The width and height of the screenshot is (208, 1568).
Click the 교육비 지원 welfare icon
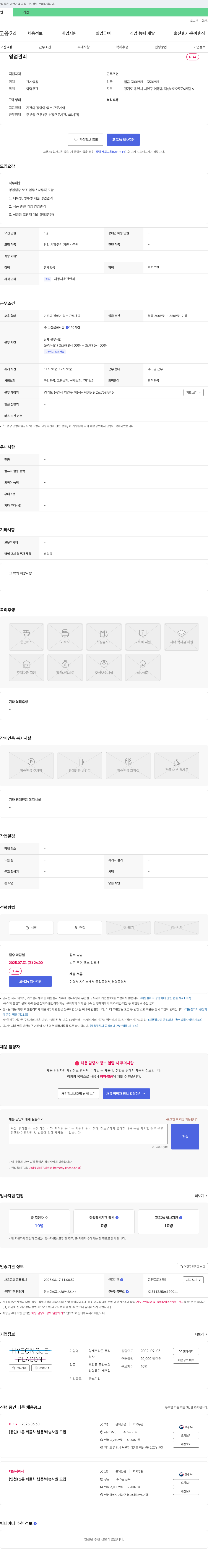(143, 637)
